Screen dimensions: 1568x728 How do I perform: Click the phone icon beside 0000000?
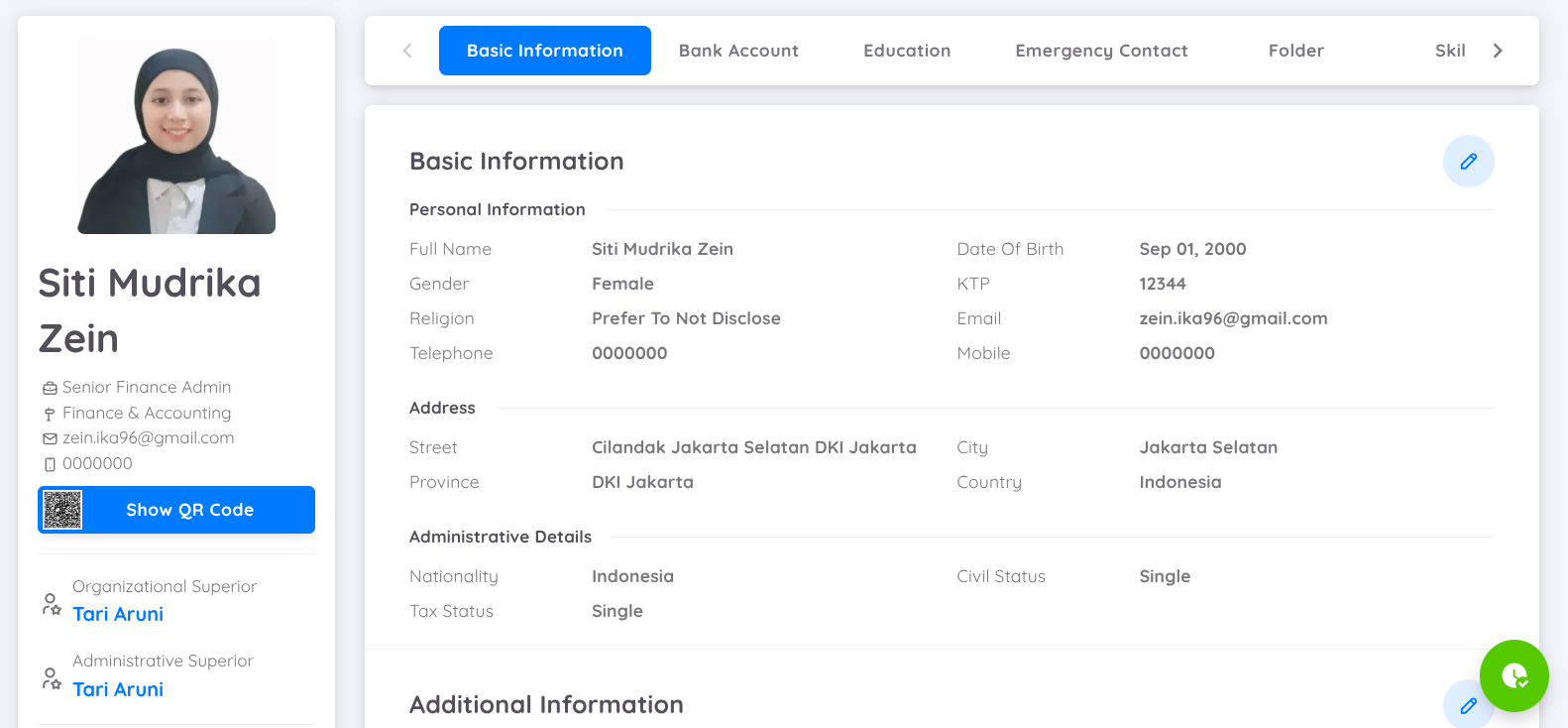click(50, 464)
